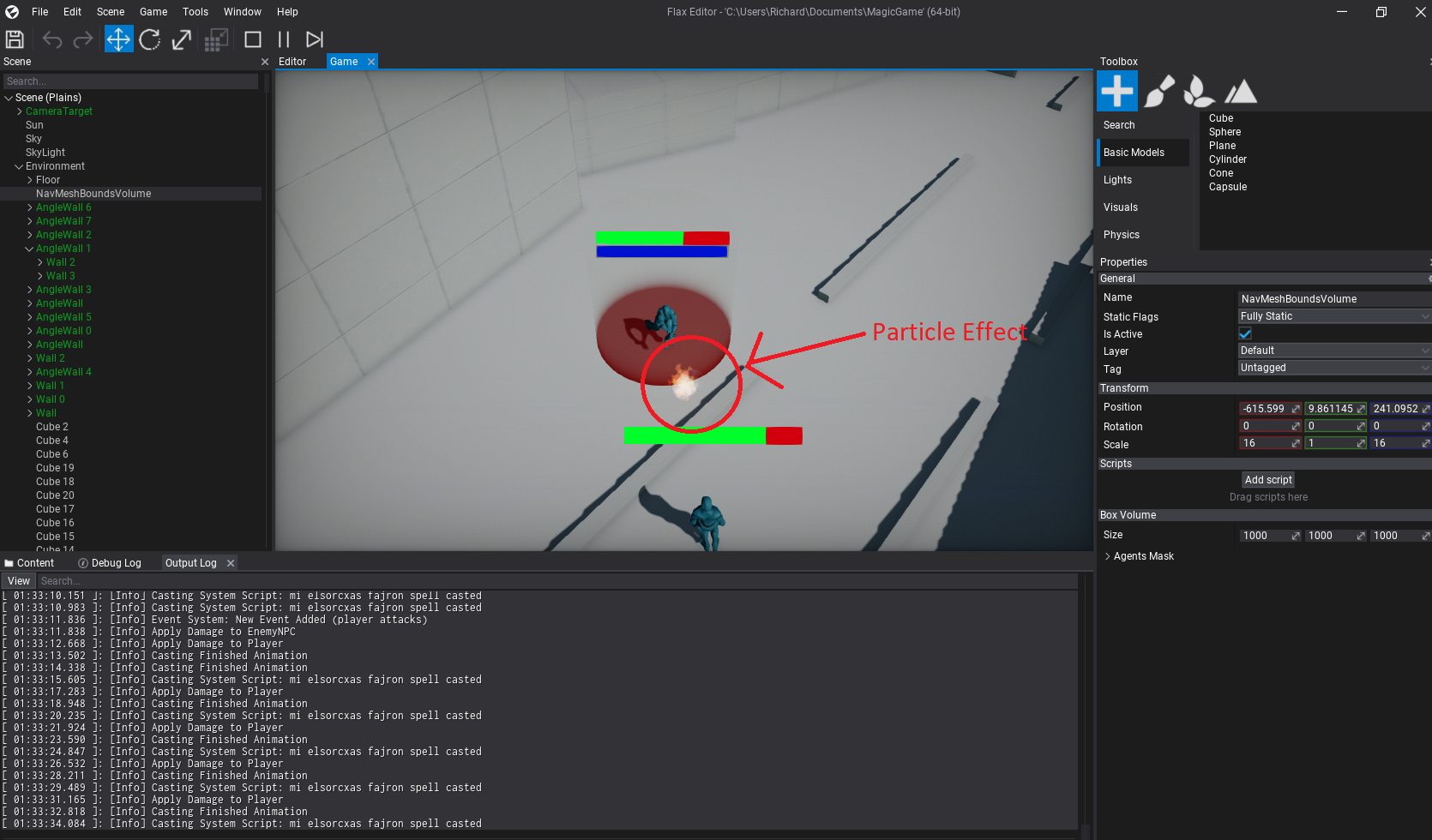This screenshot has height=840, width=1432.
Task: Select Cylinder from the Basic Models list
Action: click(x=1227, y=159)
